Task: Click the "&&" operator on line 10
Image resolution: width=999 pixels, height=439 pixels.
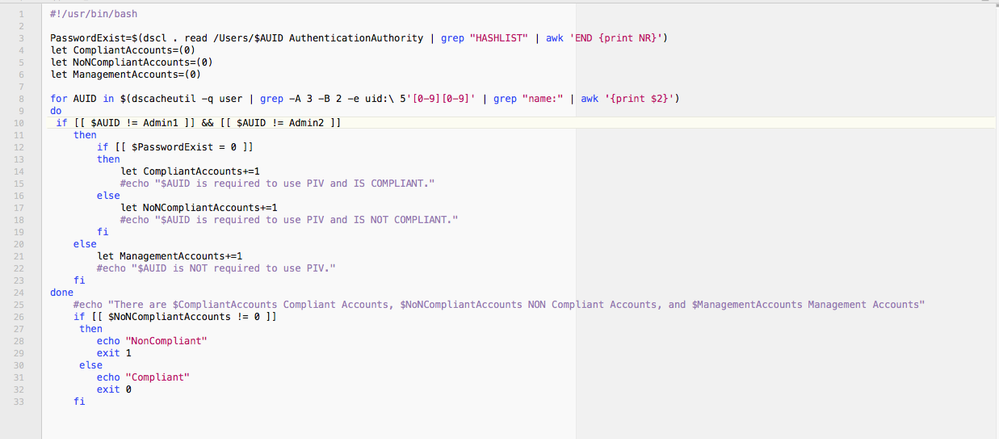Action: click(207, 122)
